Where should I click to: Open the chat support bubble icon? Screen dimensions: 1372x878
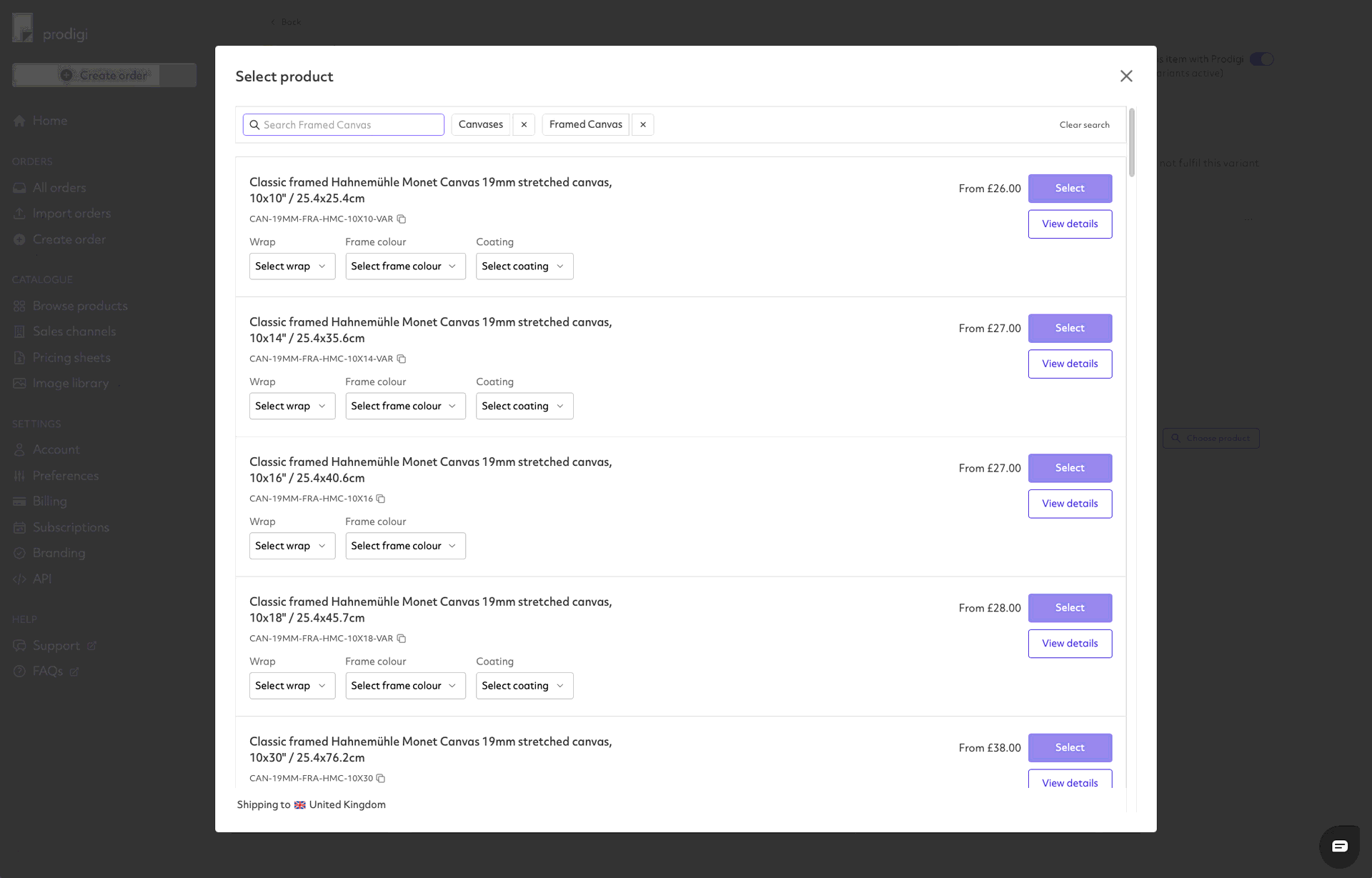coord(1340,847)
